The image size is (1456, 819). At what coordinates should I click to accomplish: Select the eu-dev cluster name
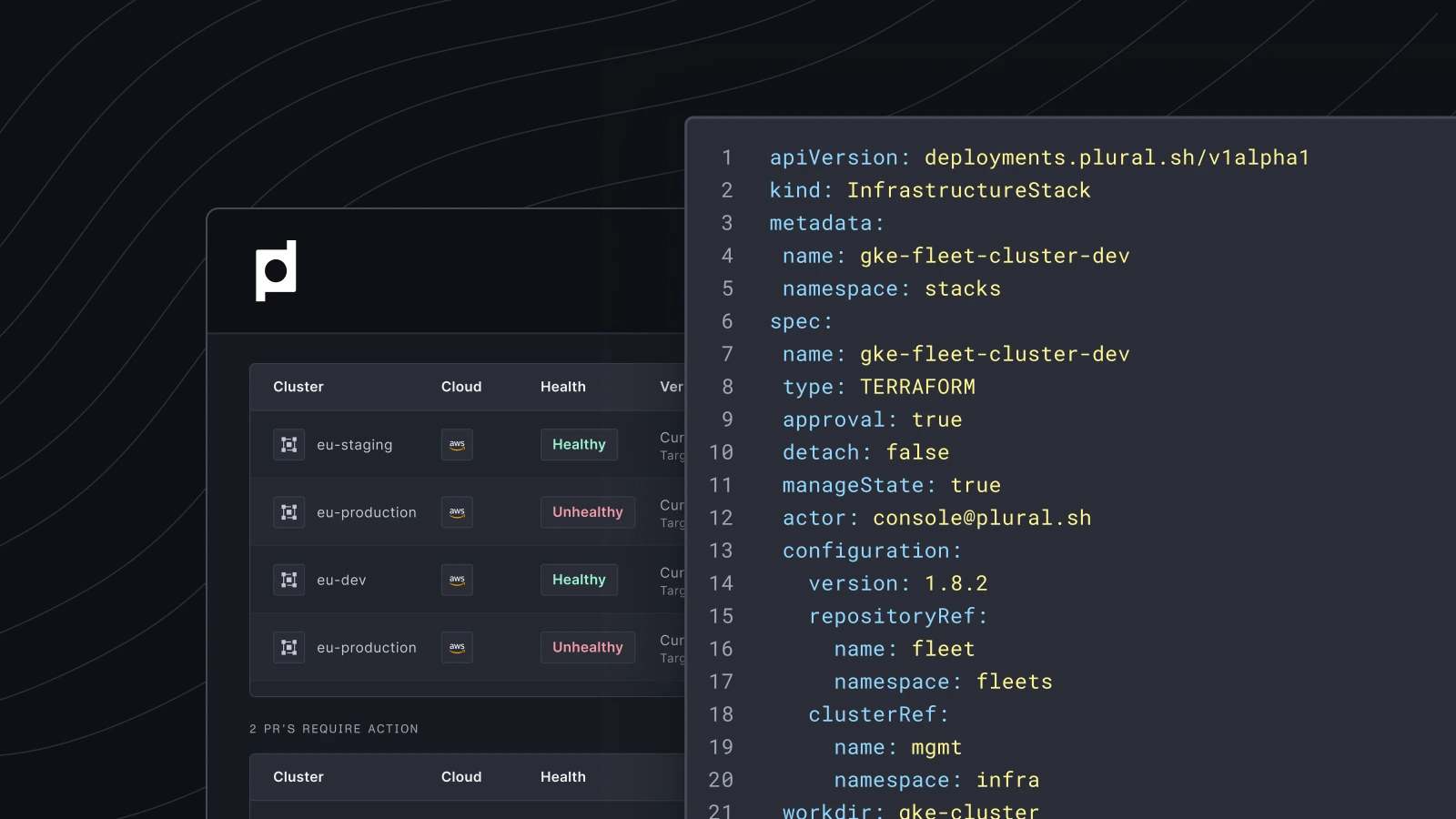341,580
